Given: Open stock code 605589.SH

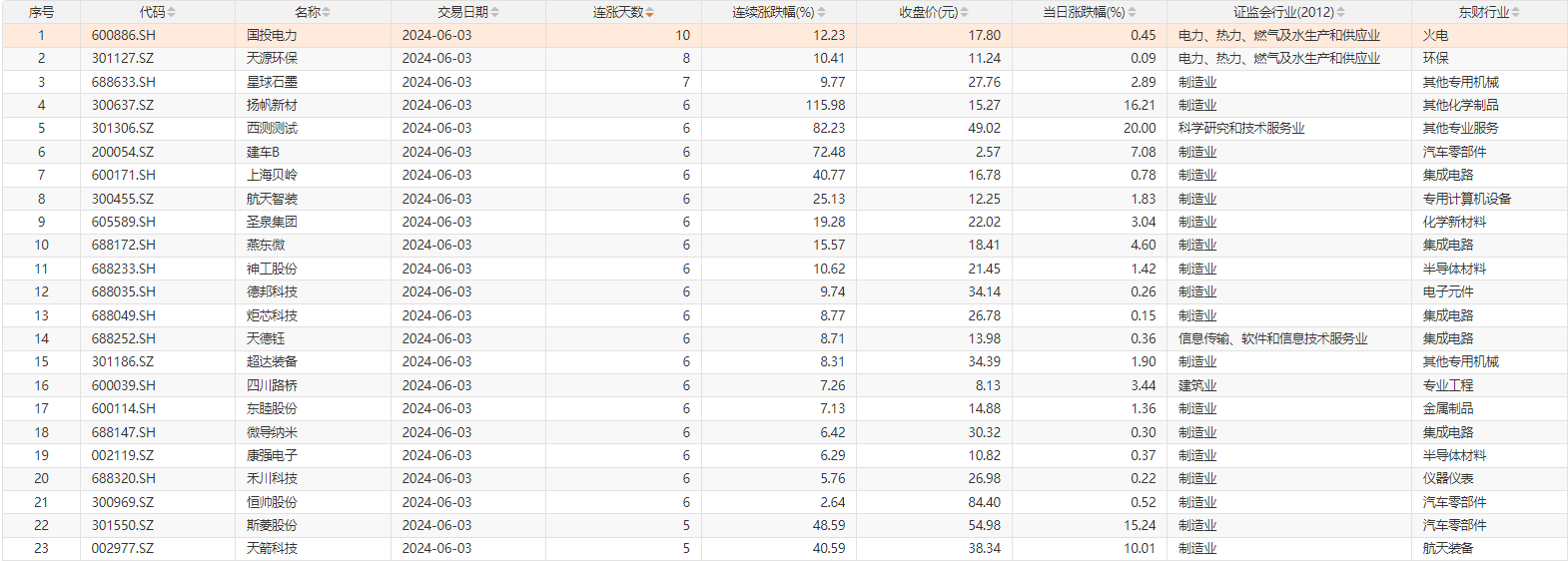Looking at the screenshot, I should pyautogui.click(x=124, y=222).
